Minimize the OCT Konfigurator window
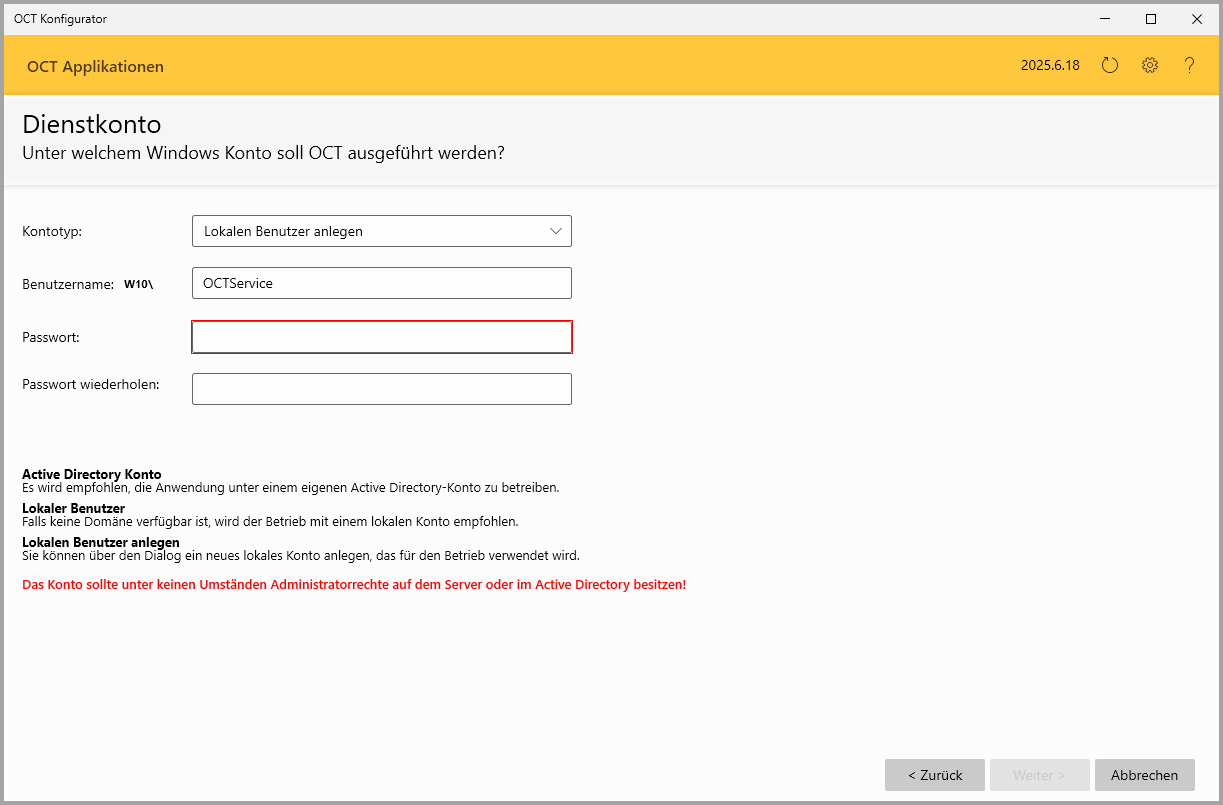 pos(1105,19)
